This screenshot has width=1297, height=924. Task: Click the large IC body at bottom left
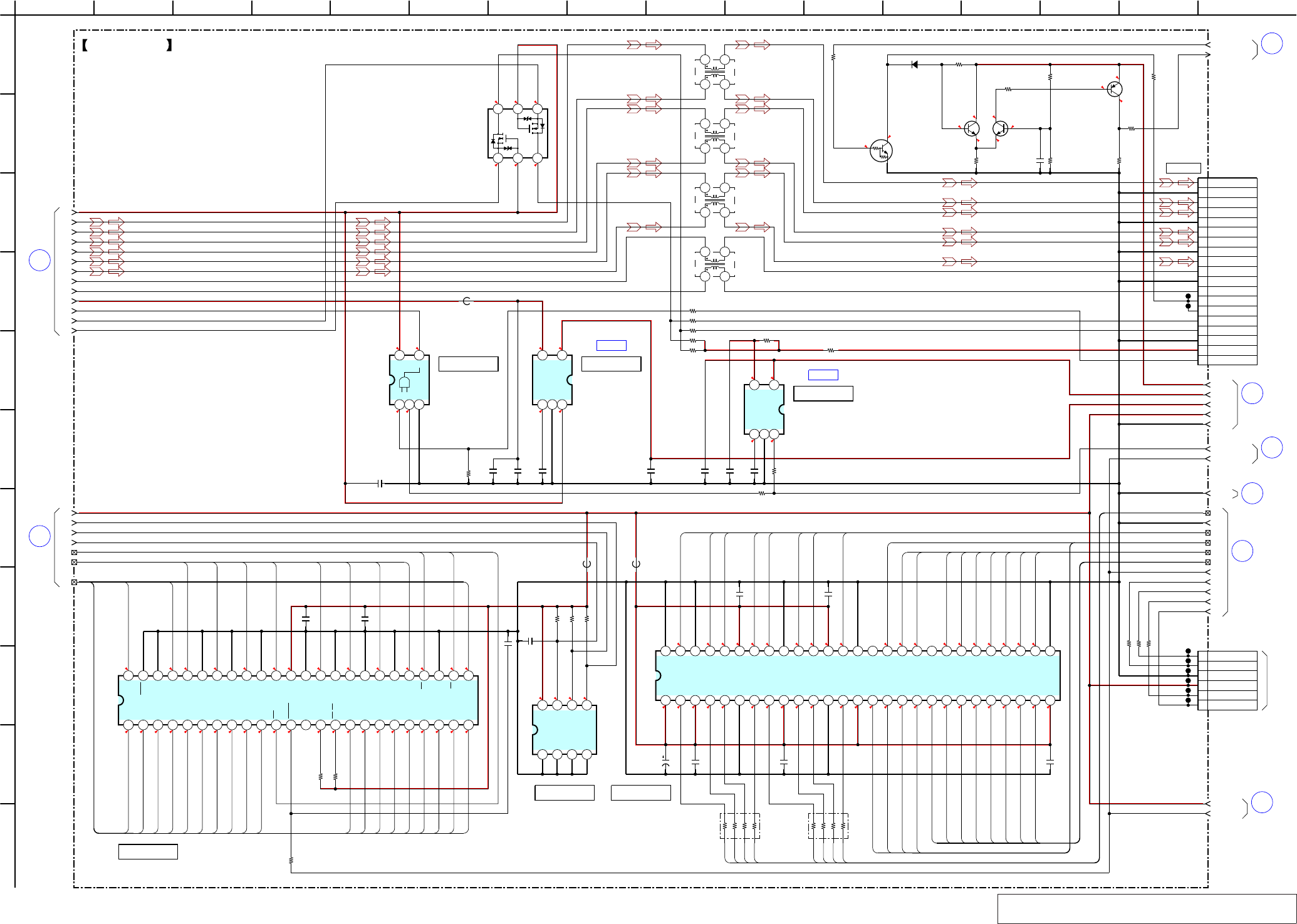(x=298, y=700)
